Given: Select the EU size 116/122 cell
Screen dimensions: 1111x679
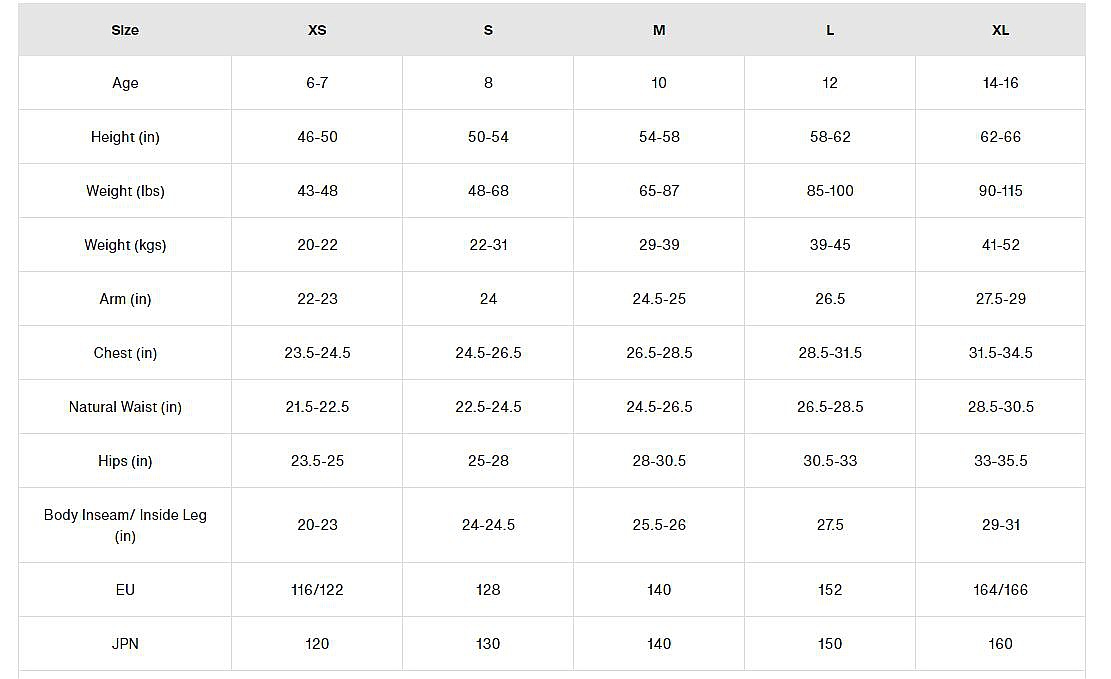Looking at the screenshot, I should point(317,590).
